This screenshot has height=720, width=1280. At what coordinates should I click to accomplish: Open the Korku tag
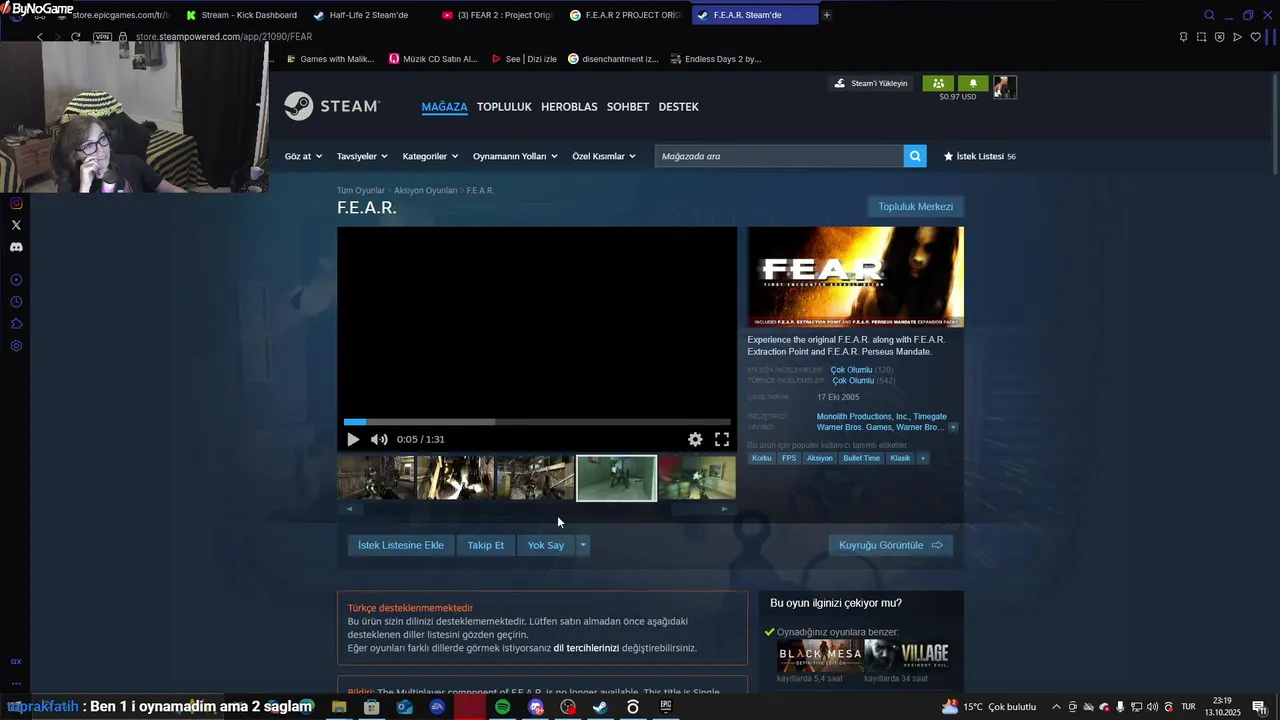click(x=762, y=458)
